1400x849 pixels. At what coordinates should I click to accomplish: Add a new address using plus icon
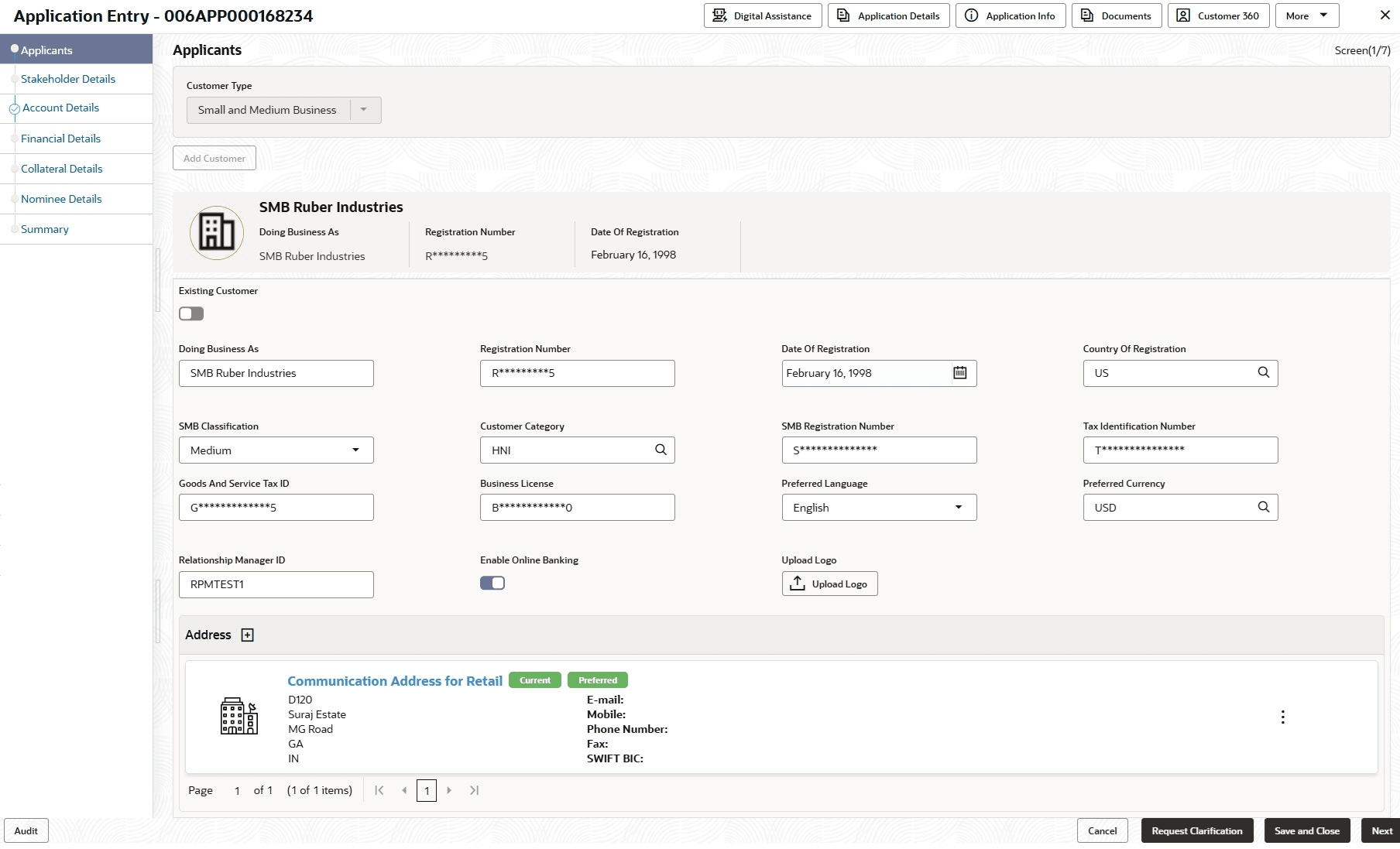point(248,635)
